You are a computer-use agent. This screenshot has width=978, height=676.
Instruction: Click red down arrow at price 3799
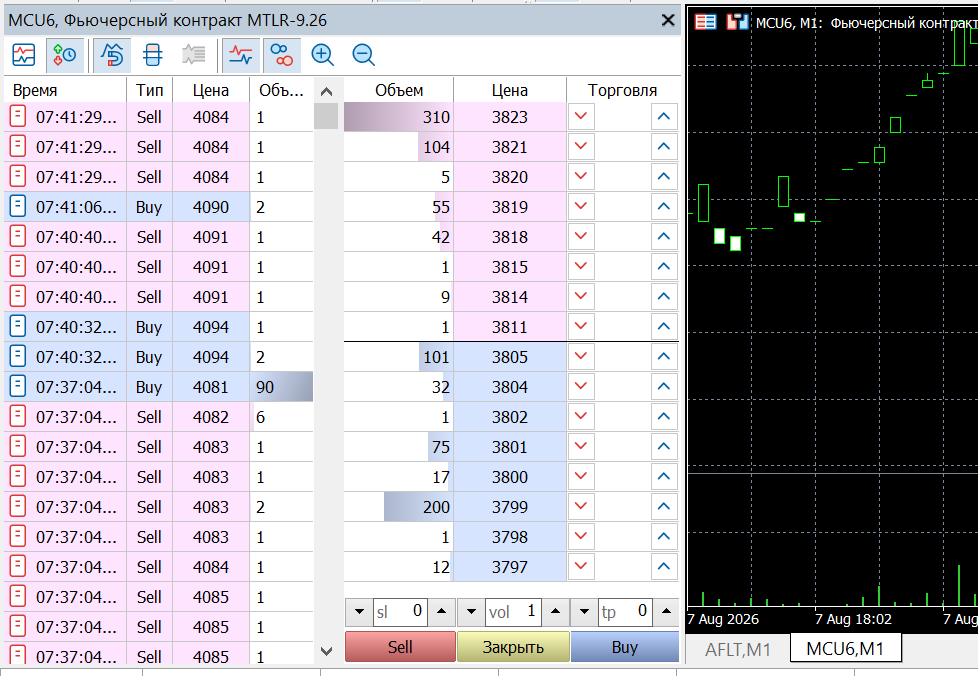coord(581,506)
